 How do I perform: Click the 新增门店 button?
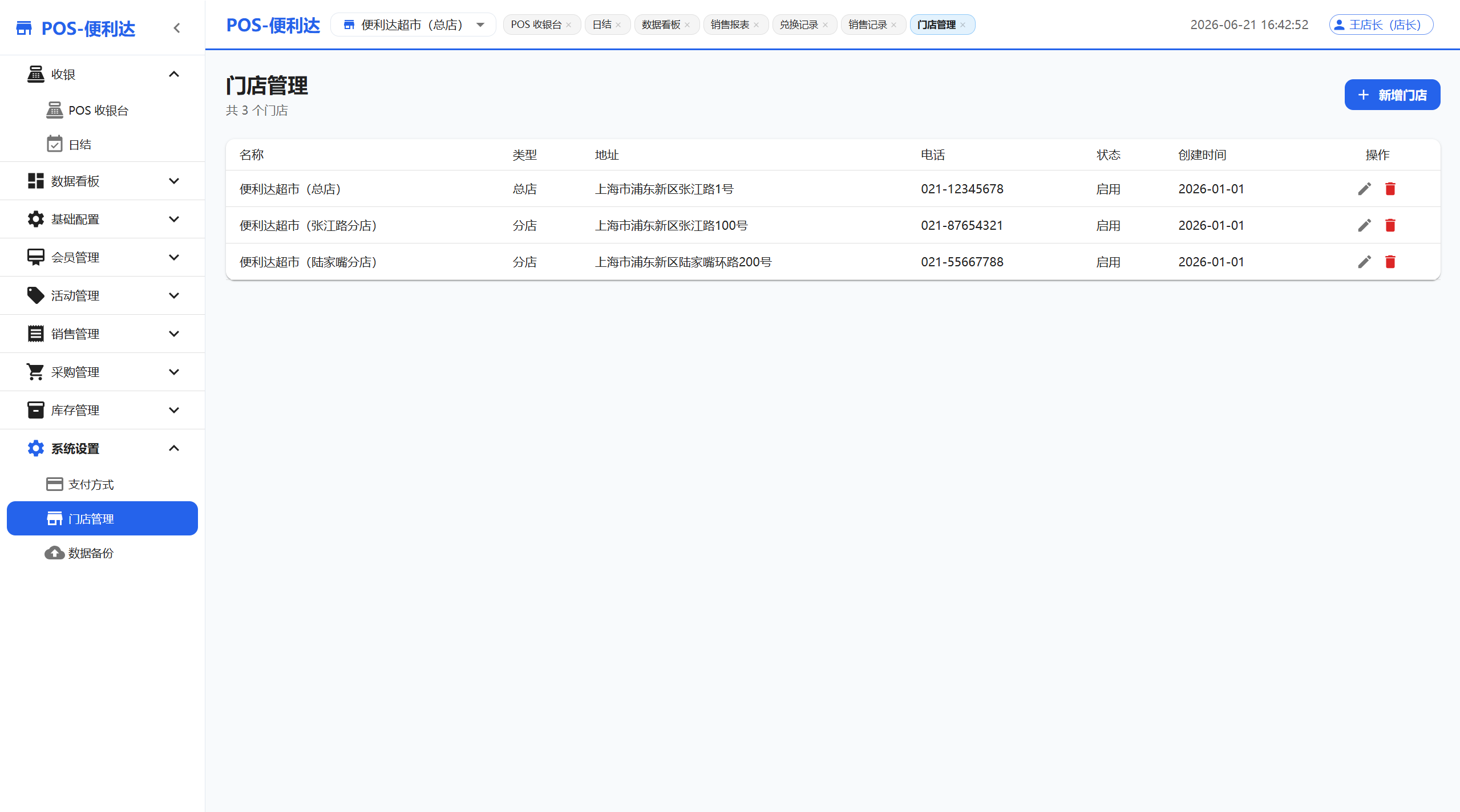[1392, 95]
